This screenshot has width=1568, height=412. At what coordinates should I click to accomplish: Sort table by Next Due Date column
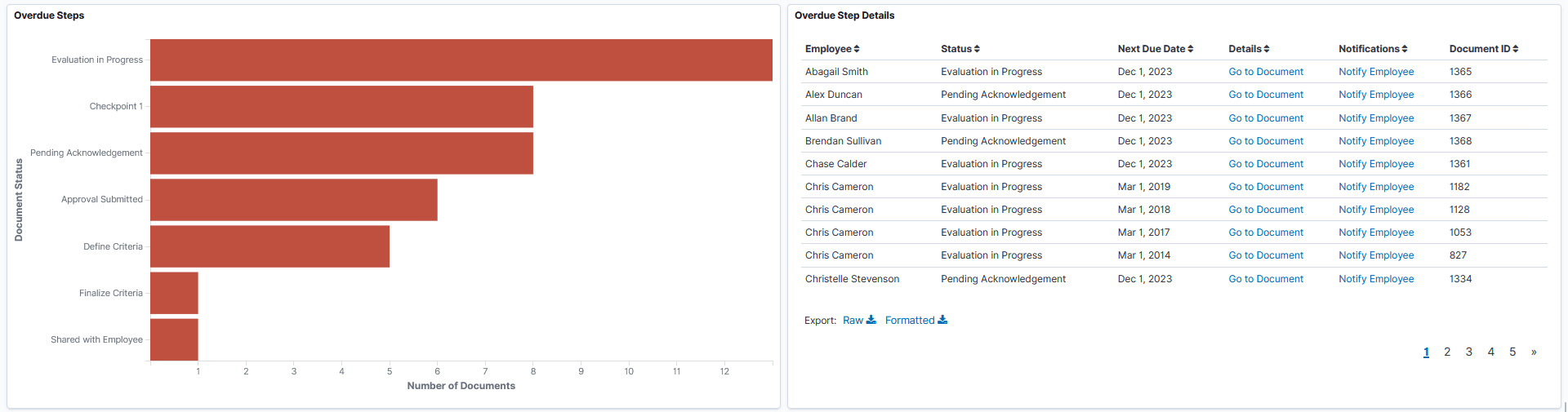1156,49
